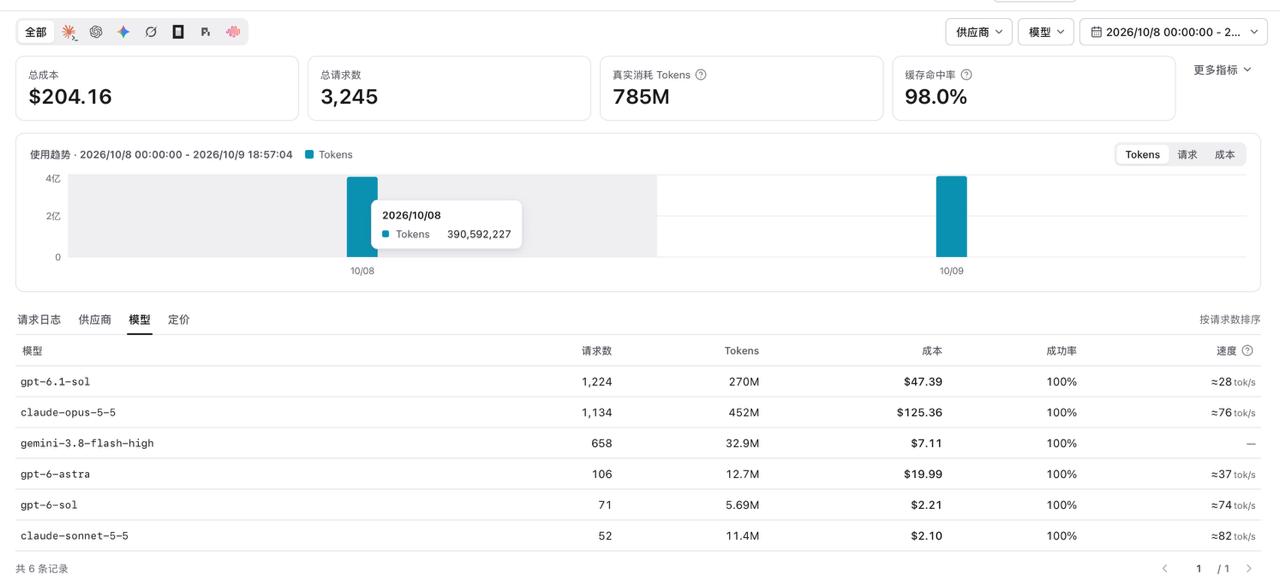Screen dimensions: 1280x586
Task: Switch to the 定价 tab
Action: coord(179,320)
